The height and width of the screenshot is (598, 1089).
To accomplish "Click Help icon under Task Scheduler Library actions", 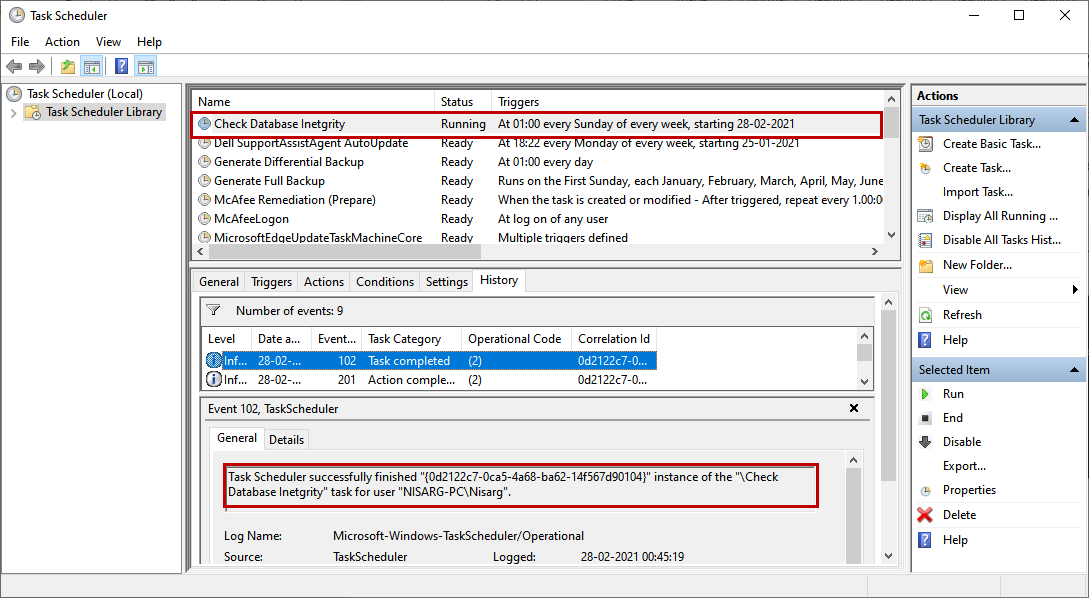I will pos(925,340).
